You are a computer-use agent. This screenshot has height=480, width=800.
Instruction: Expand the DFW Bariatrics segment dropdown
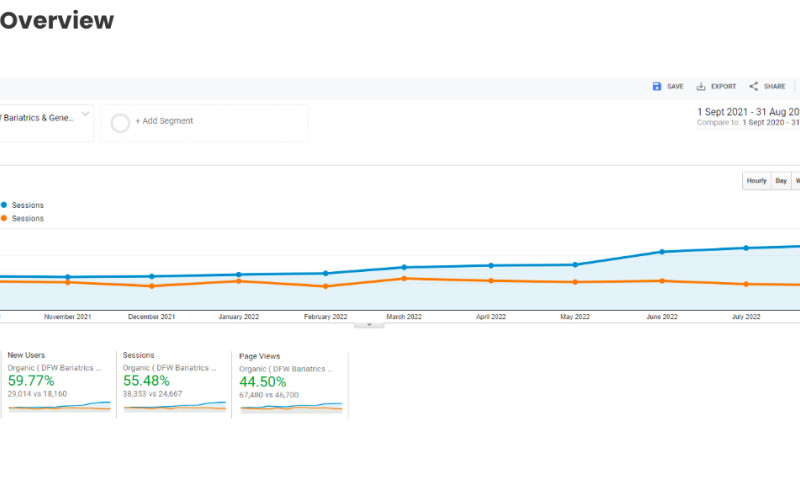85,115
